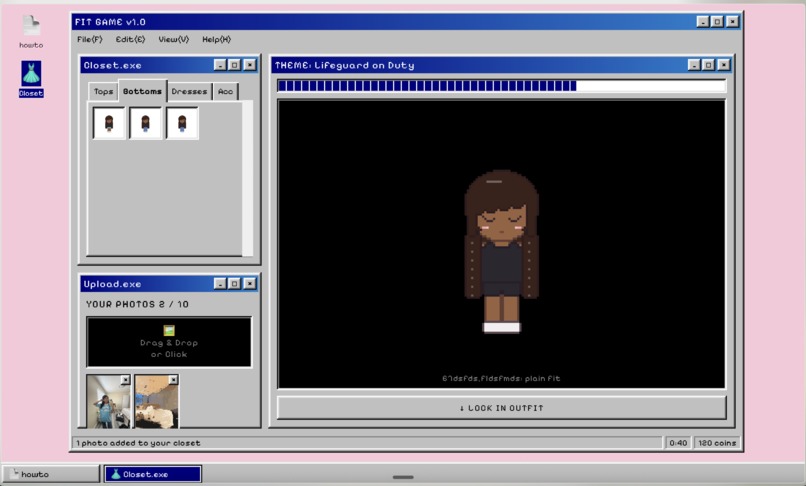Viewport: 806px width, 486px height.
Task: Click the LOCK IN OUTFIT button
Action: (502, 408)
